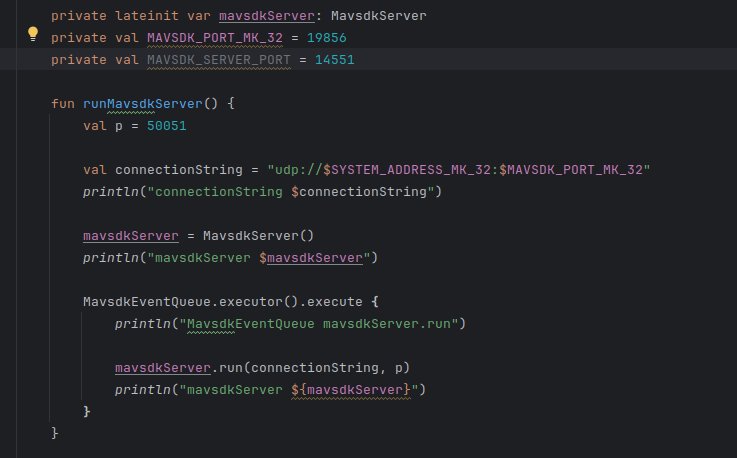Click the port value 19856
The height and width of the screenshot is (458, 737).
pyautogui.click(x=327, y=38)
